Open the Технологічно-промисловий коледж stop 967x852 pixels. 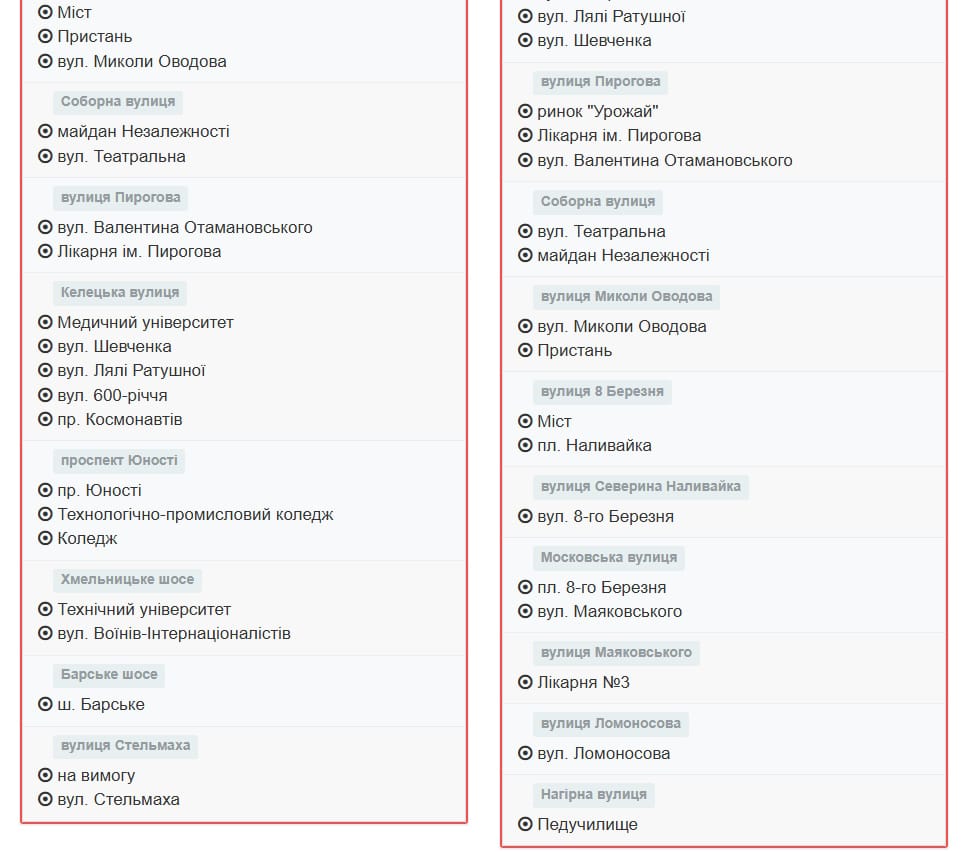195,514
